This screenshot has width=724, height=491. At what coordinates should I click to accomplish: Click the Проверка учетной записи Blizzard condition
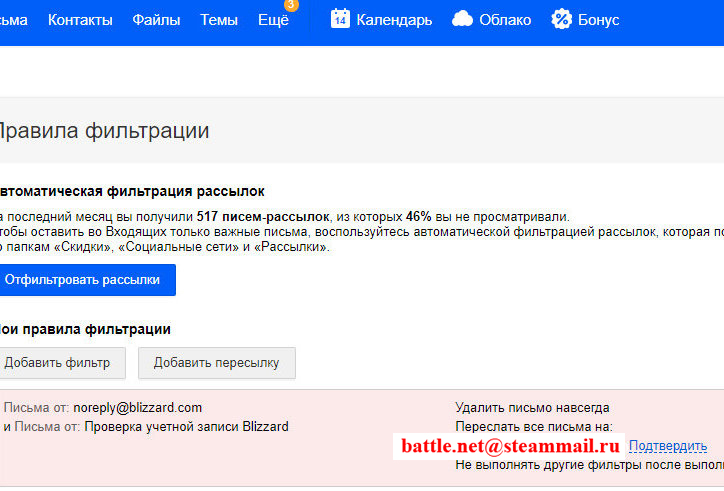(x=186, y=426)
